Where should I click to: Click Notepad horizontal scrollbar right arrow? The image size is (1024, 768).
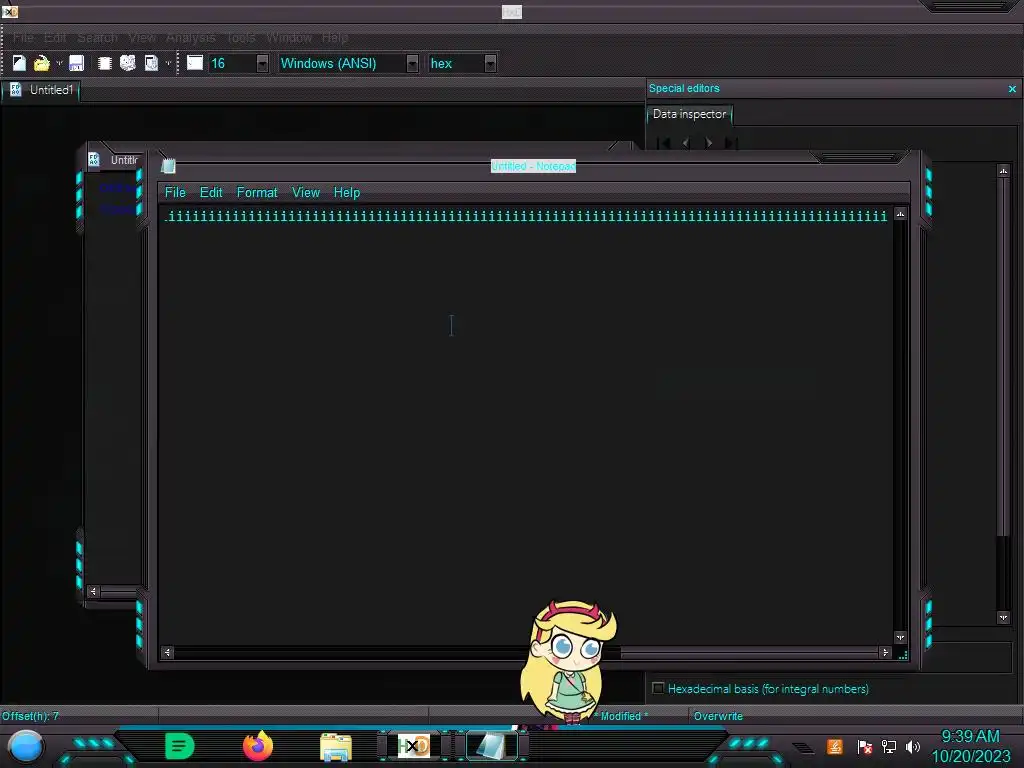[x=885, y=652]
